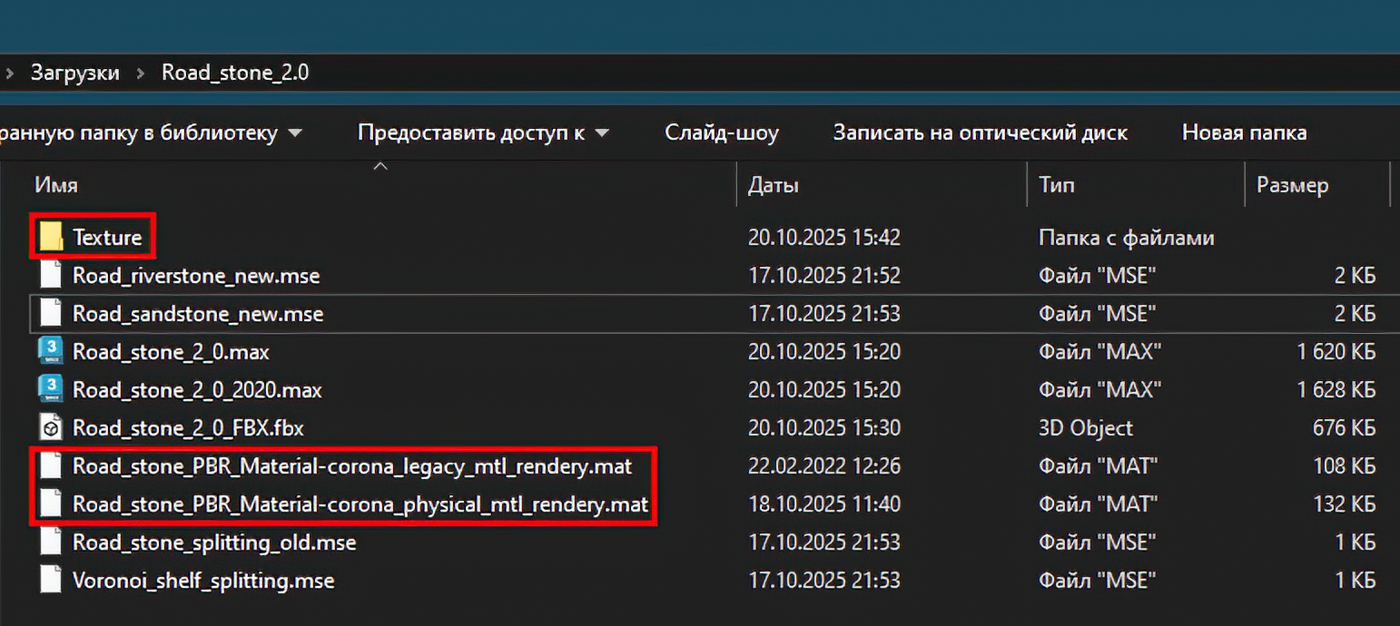Click the Папка с файлами type cell
1400x626 pixels.
pyautogui.click(x=1126, y=237)
